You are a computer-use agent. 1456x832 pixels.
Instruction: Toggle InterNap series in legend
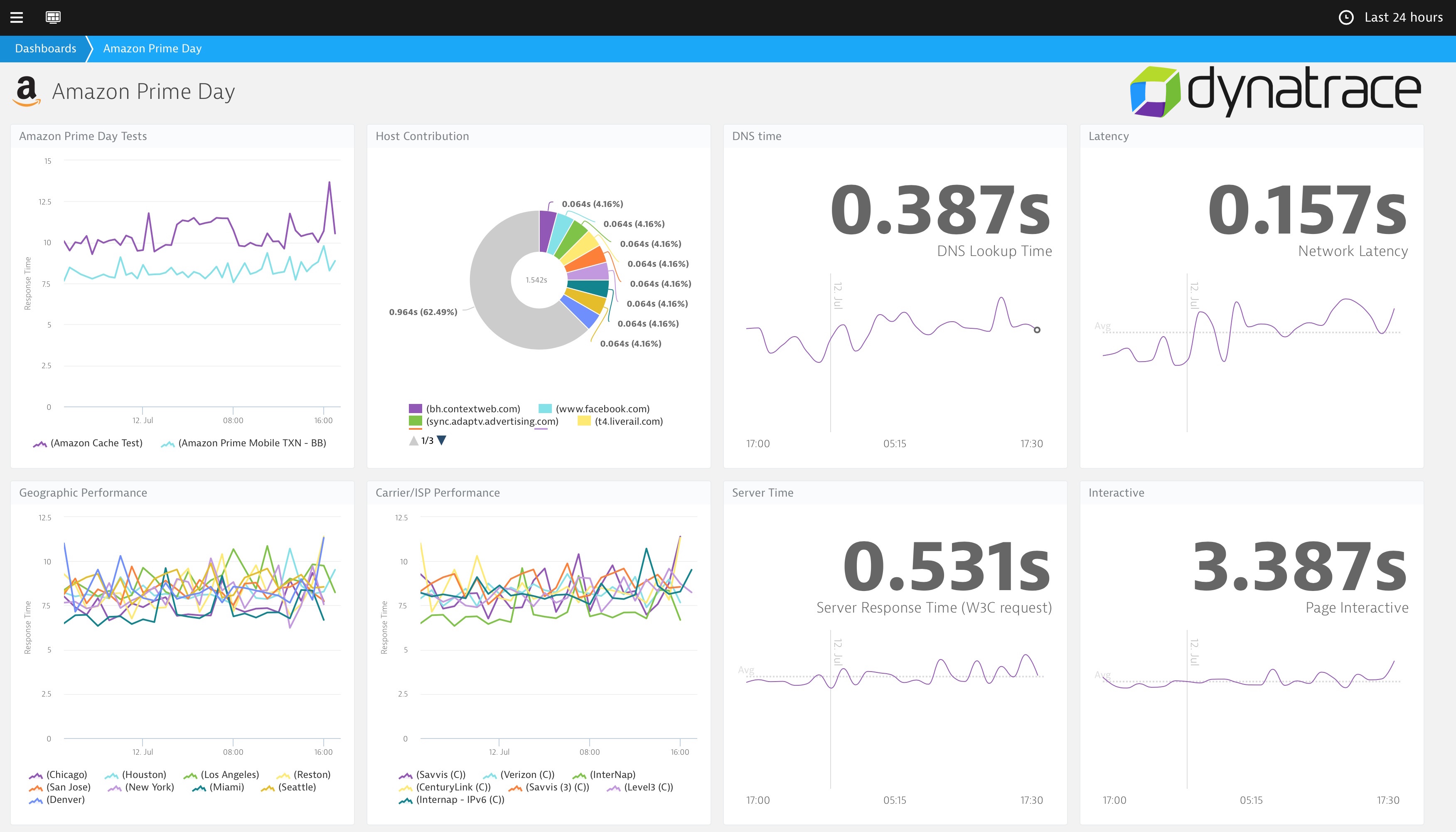pyautogui.click(x=604, y=774)
